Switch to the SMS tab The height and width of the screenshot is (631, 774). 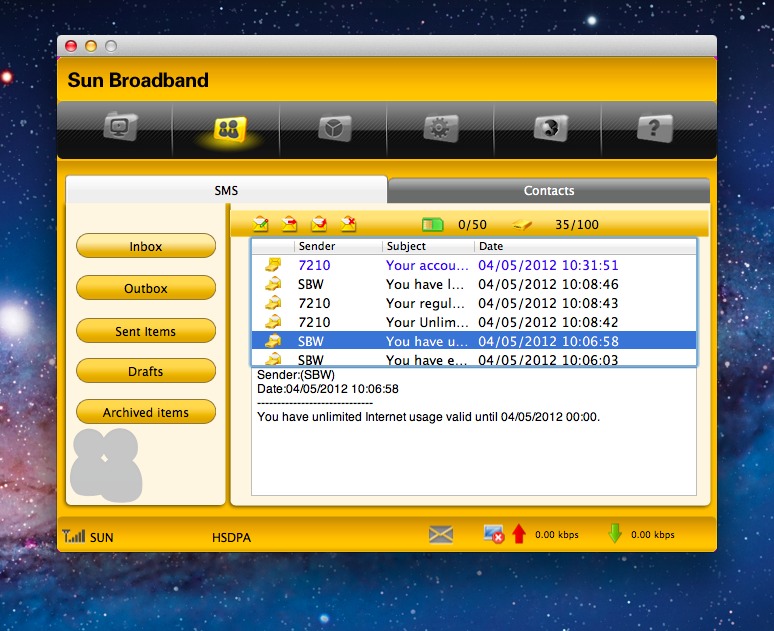tap(226, 191)
